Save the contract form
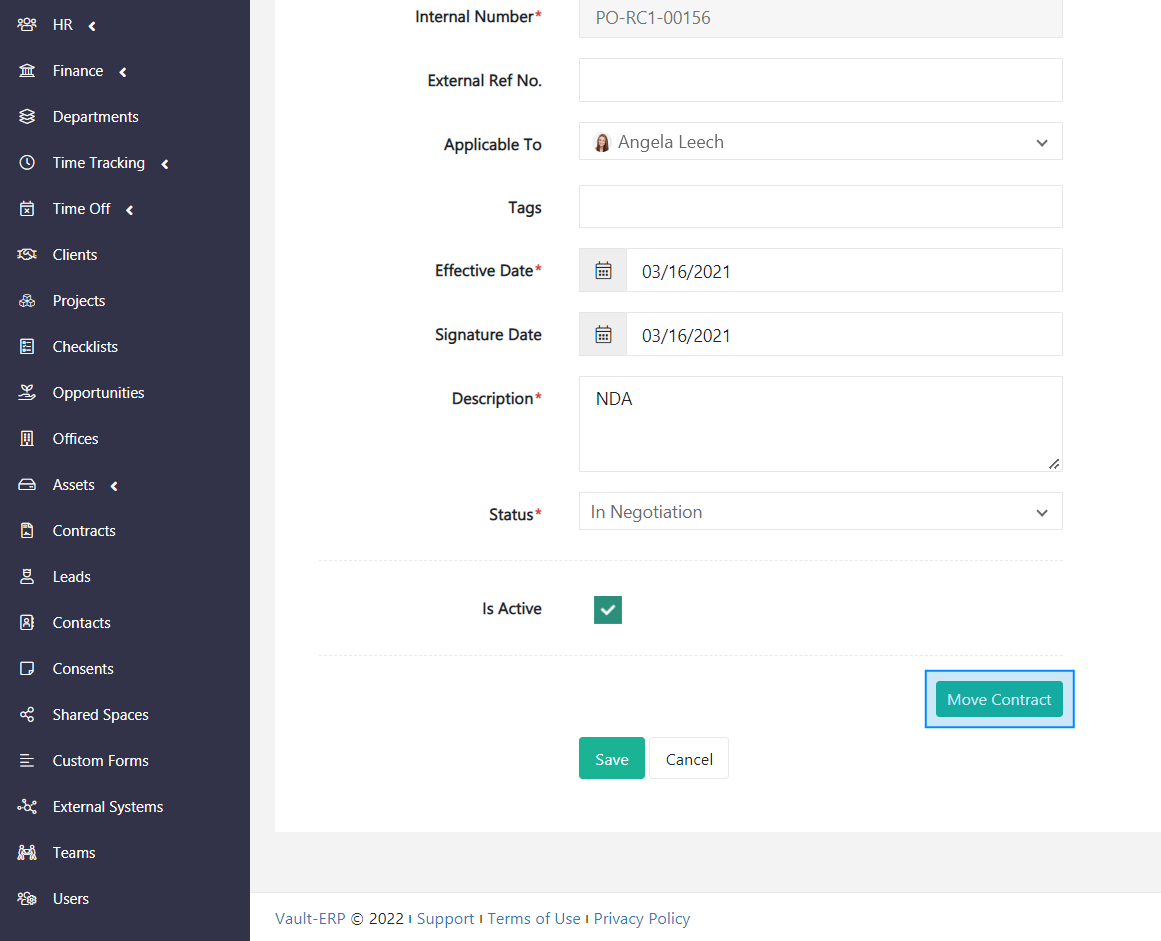Screen dimensions: 1161x941 [x=611, y=759]
